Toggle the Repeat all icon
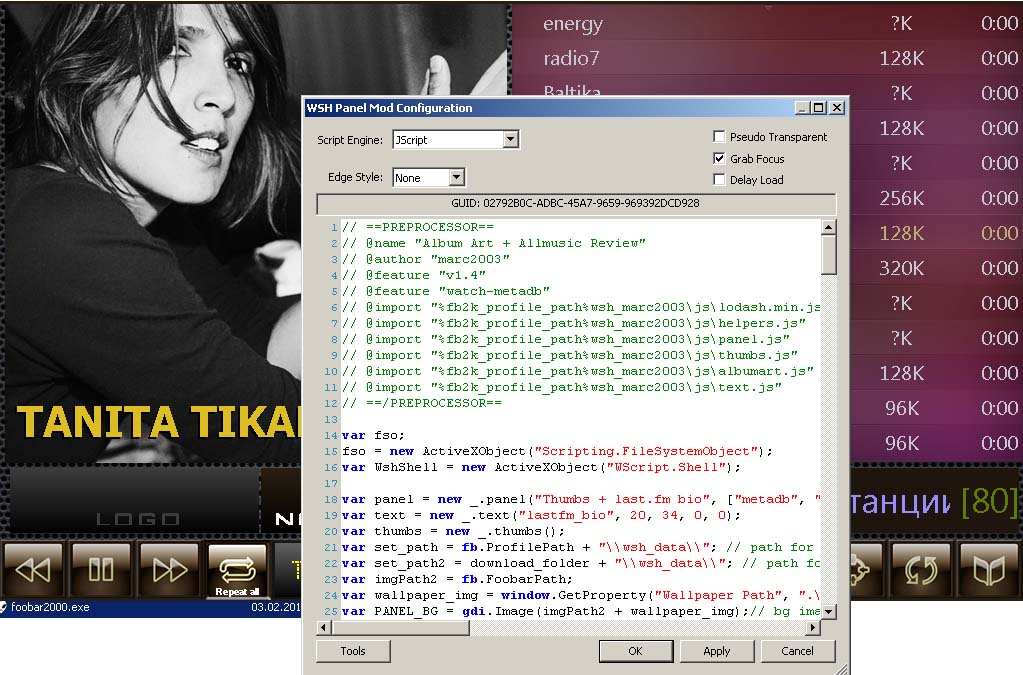 [x=237, y=570]
